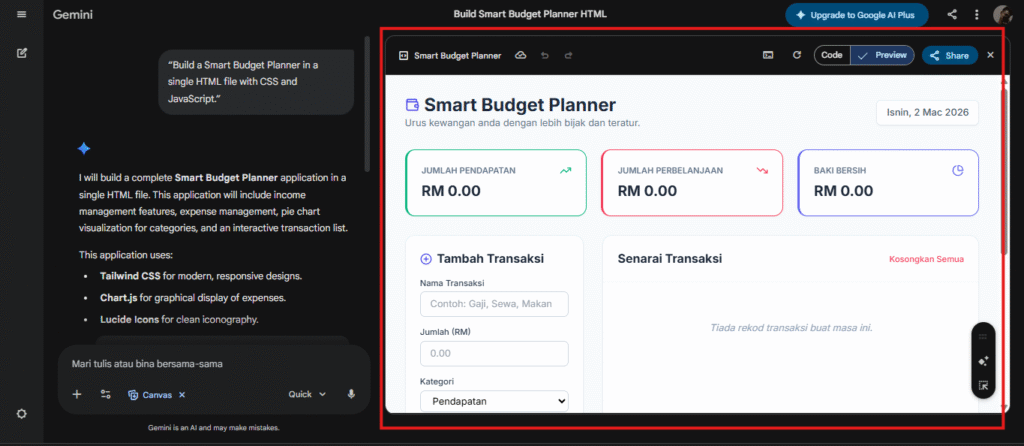The image size is (1024, 446).
Task: Start a new chat with the compose icon
Action: tap(22, 52)
